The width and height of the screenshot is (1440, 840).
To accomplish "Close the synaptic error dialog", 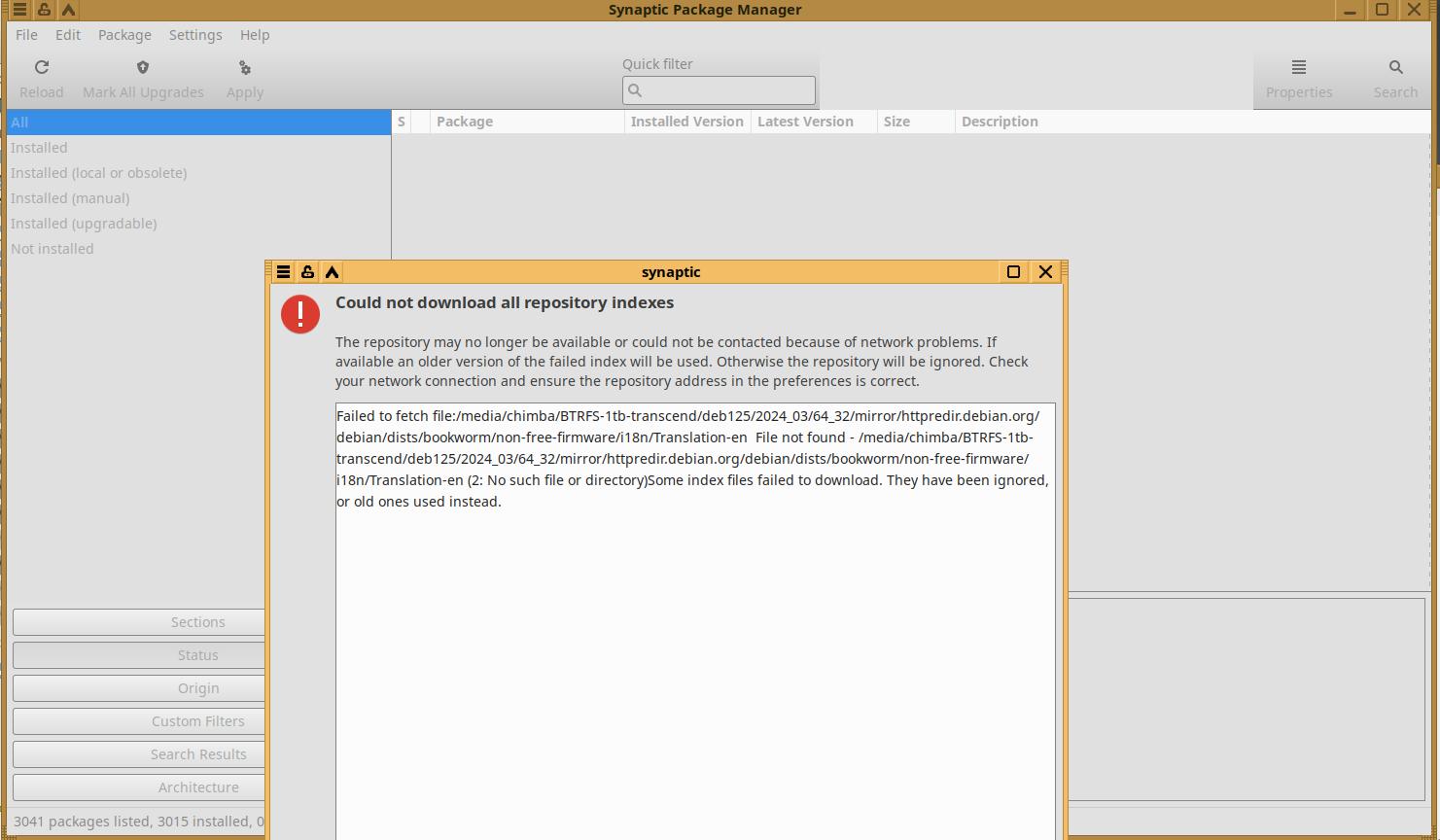I will (1045, 272).
